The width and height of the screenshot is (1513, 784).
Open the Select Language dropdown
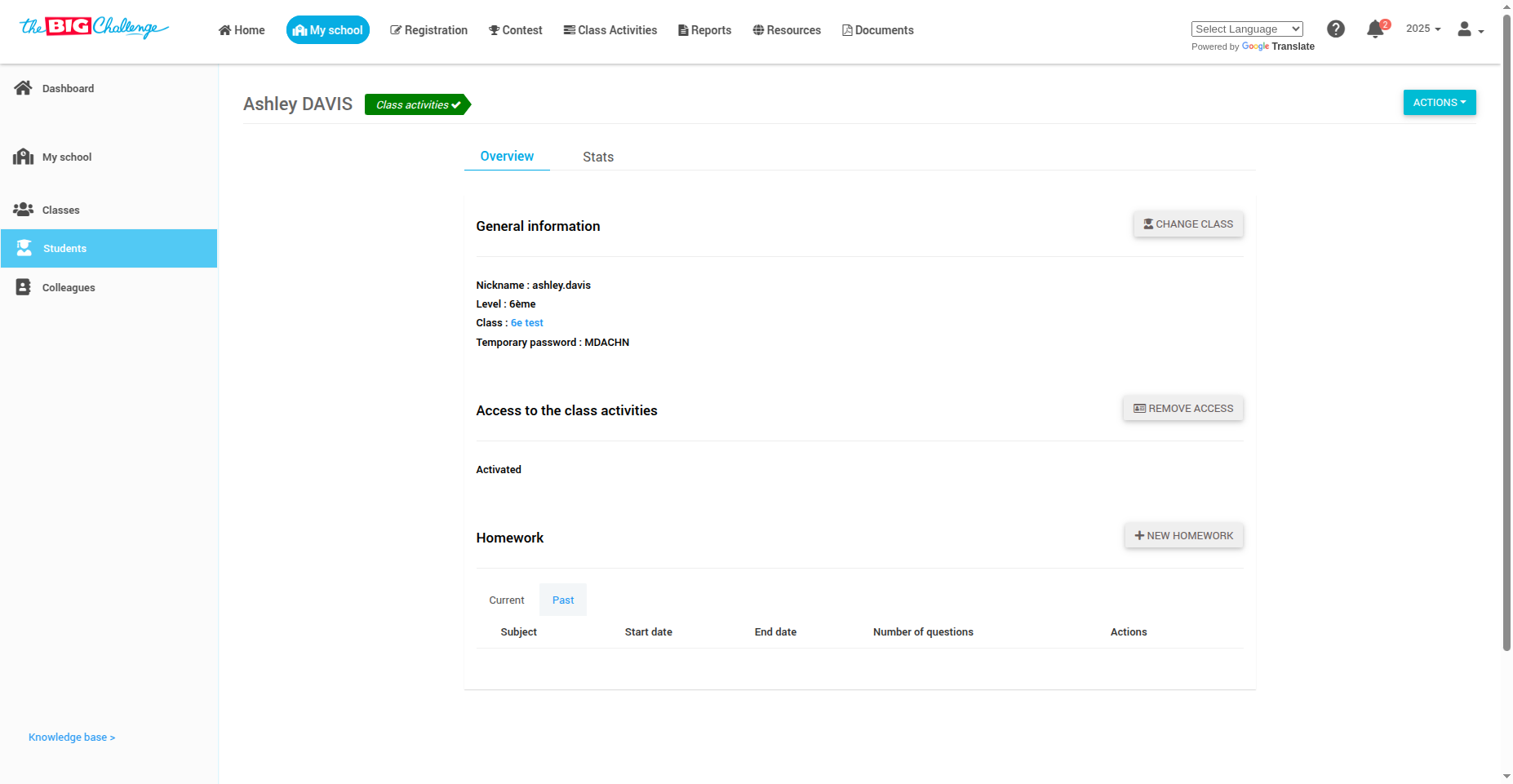click(1247, 29)
